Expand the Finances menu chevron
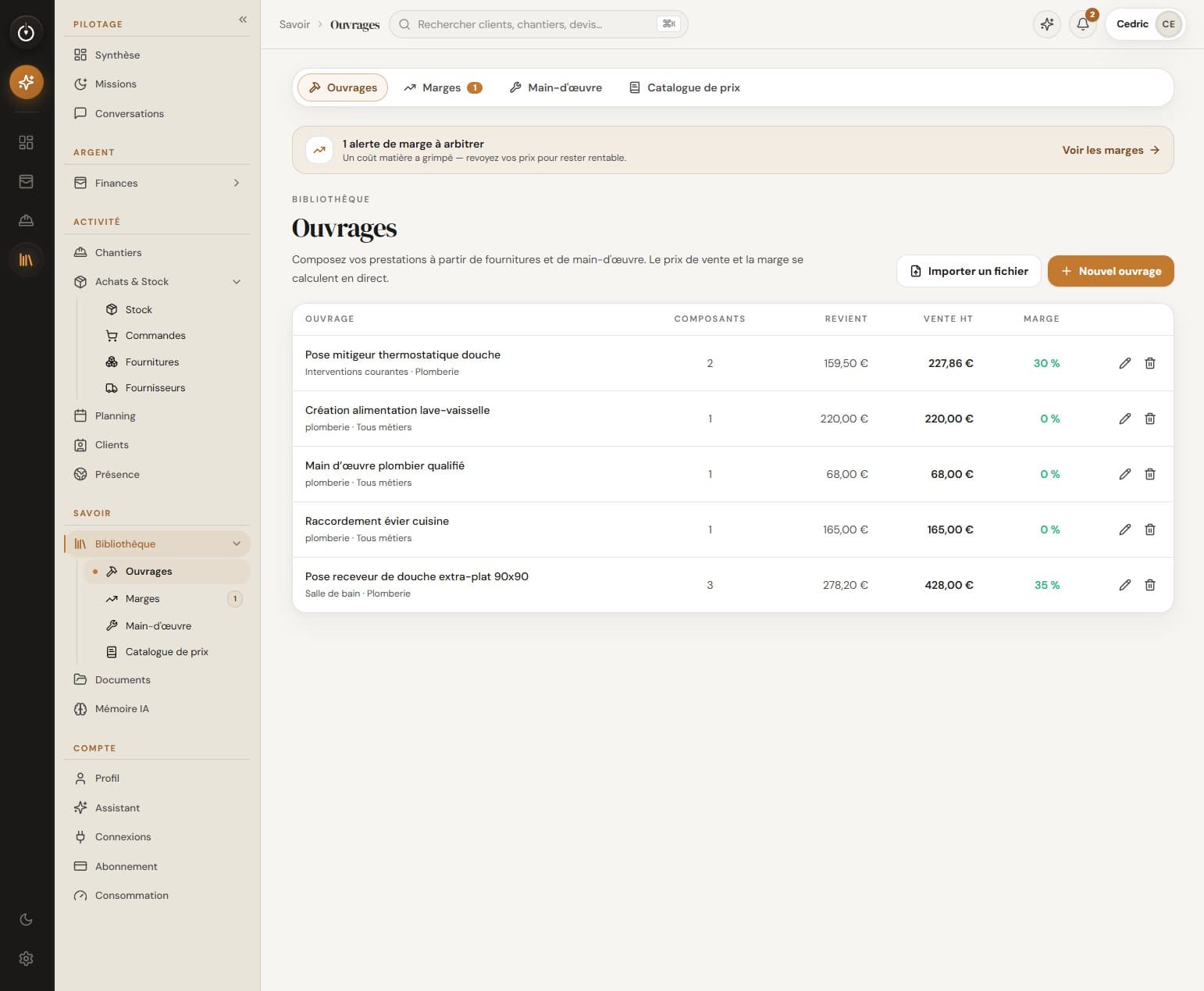This screenshot has width=1204, height=991. (237, 183)
